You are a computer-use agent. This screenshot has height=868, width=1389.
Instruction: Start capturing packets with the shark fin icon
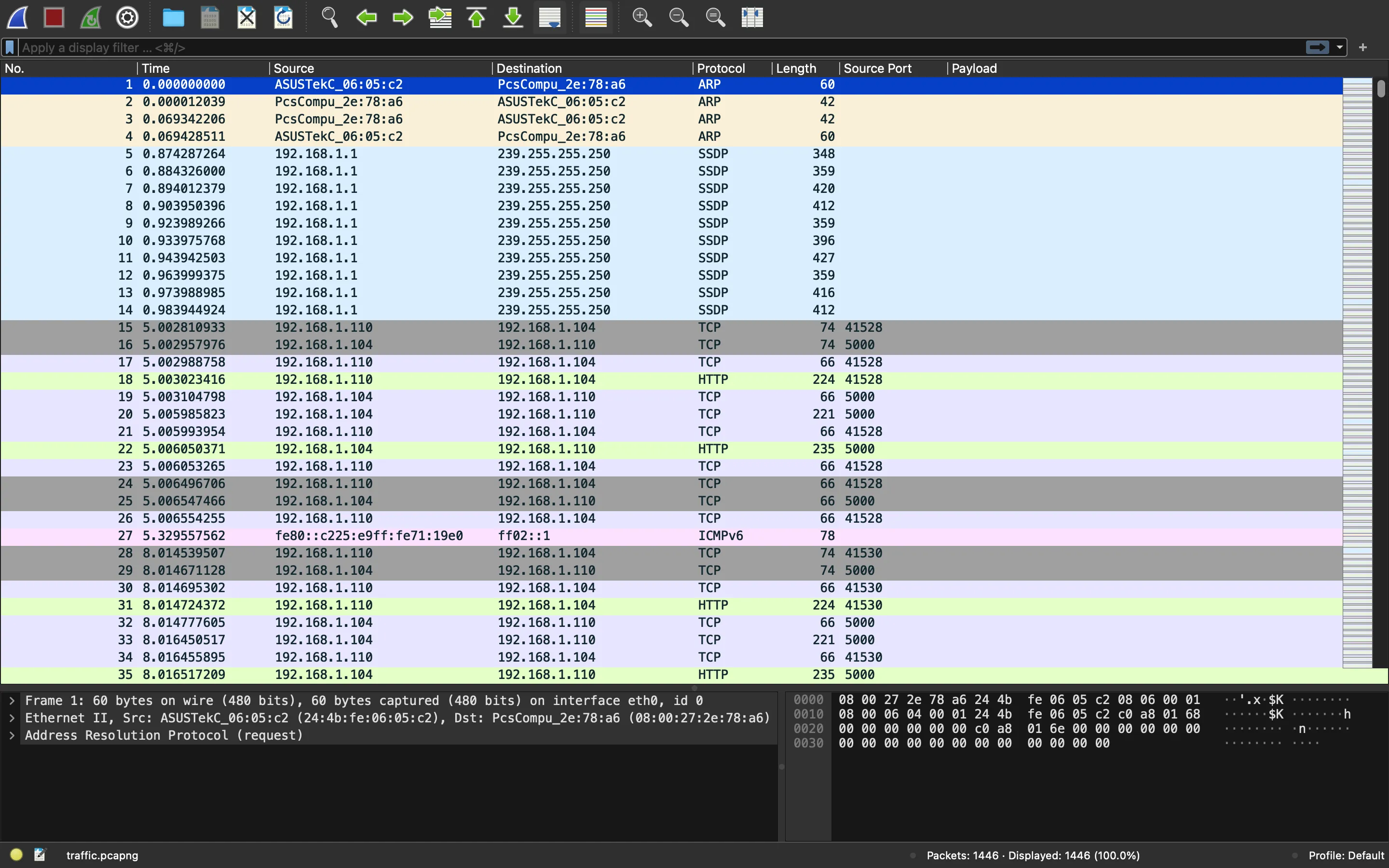tap(17, 17)
